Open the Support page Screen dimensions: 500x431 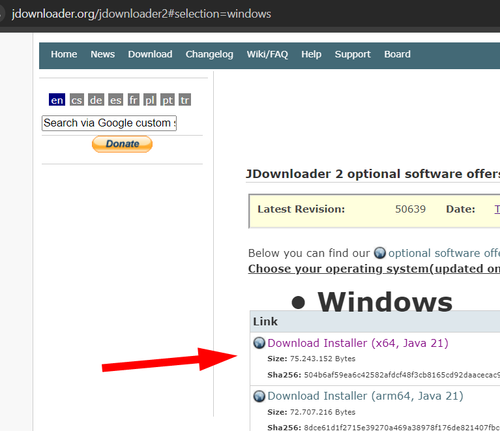pos(353,54)
